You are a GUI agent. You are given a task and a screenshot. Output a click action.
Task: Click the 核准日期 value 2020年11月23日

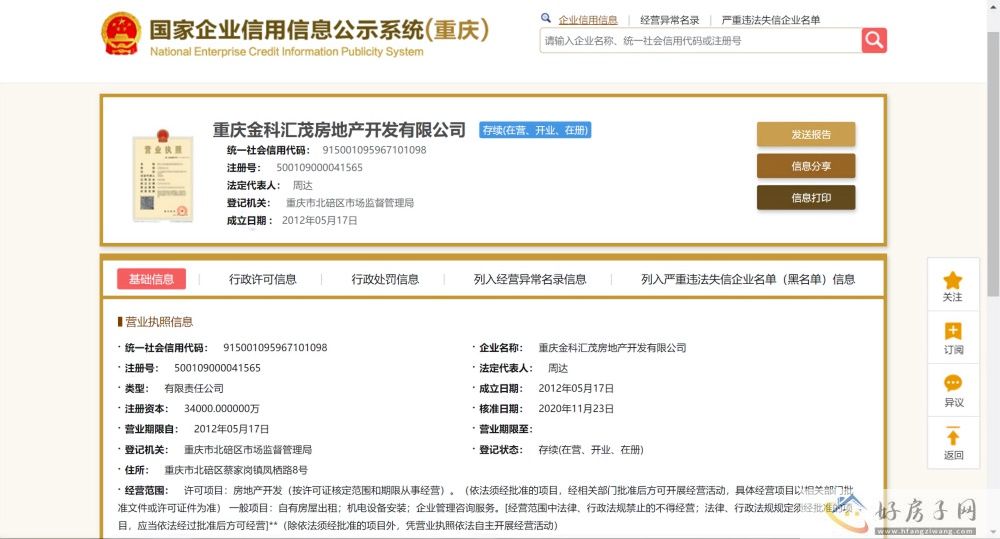coord(576,409)
